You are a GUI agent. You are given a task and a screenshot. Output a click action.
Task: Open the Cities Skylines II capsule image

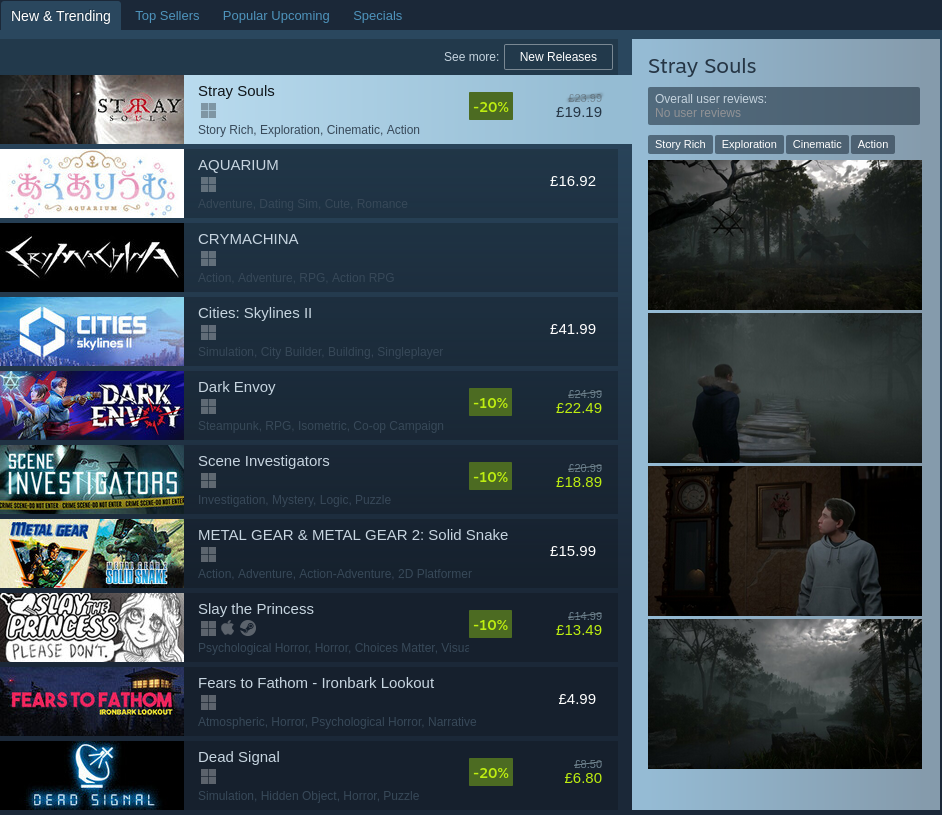tap(92, 332)
